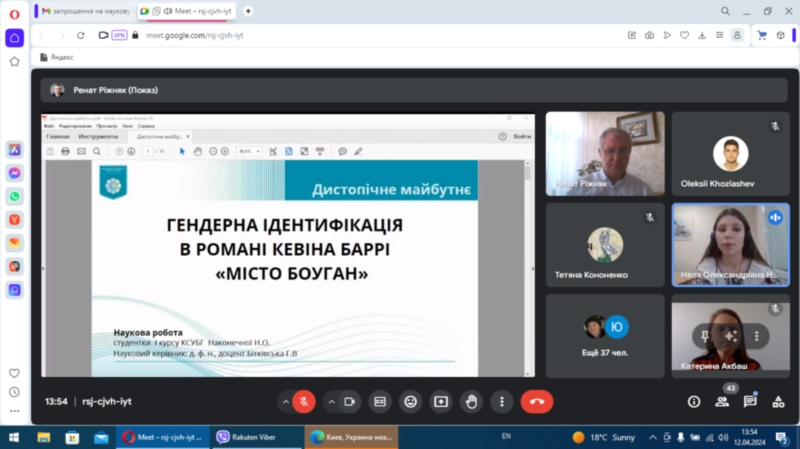Viewport: 800px width, 449px height.
Task: Click the Present screen icon
Action: point(440,401)
